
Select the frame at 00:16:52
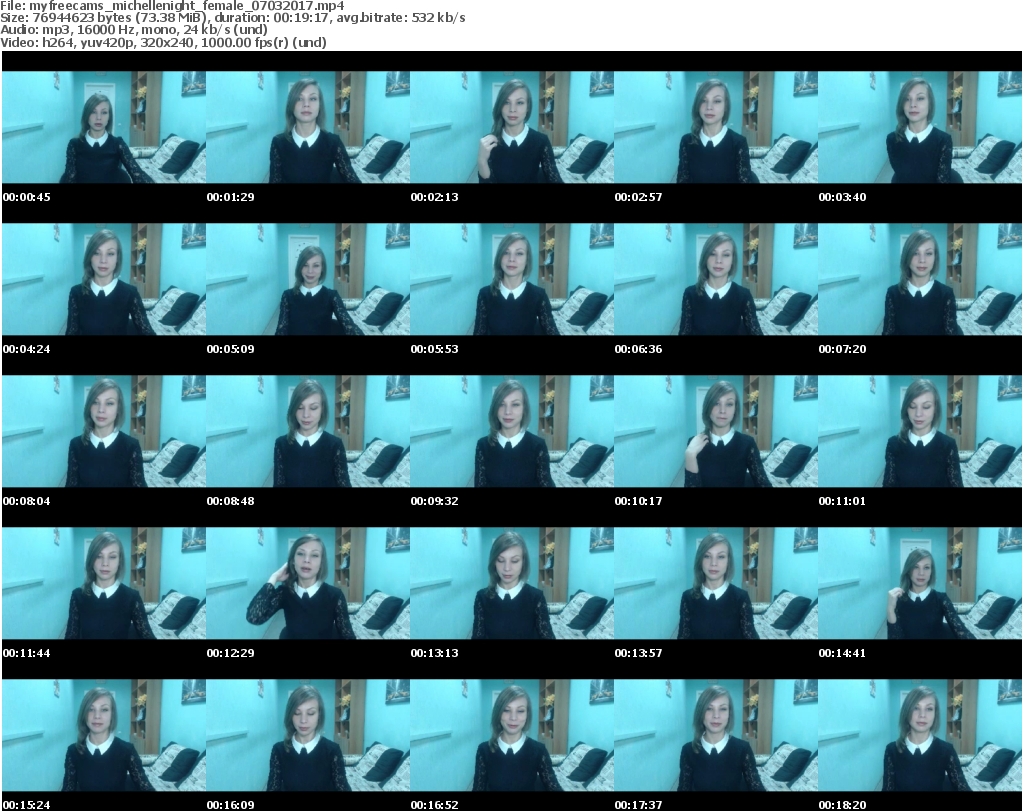pos(512,735)
